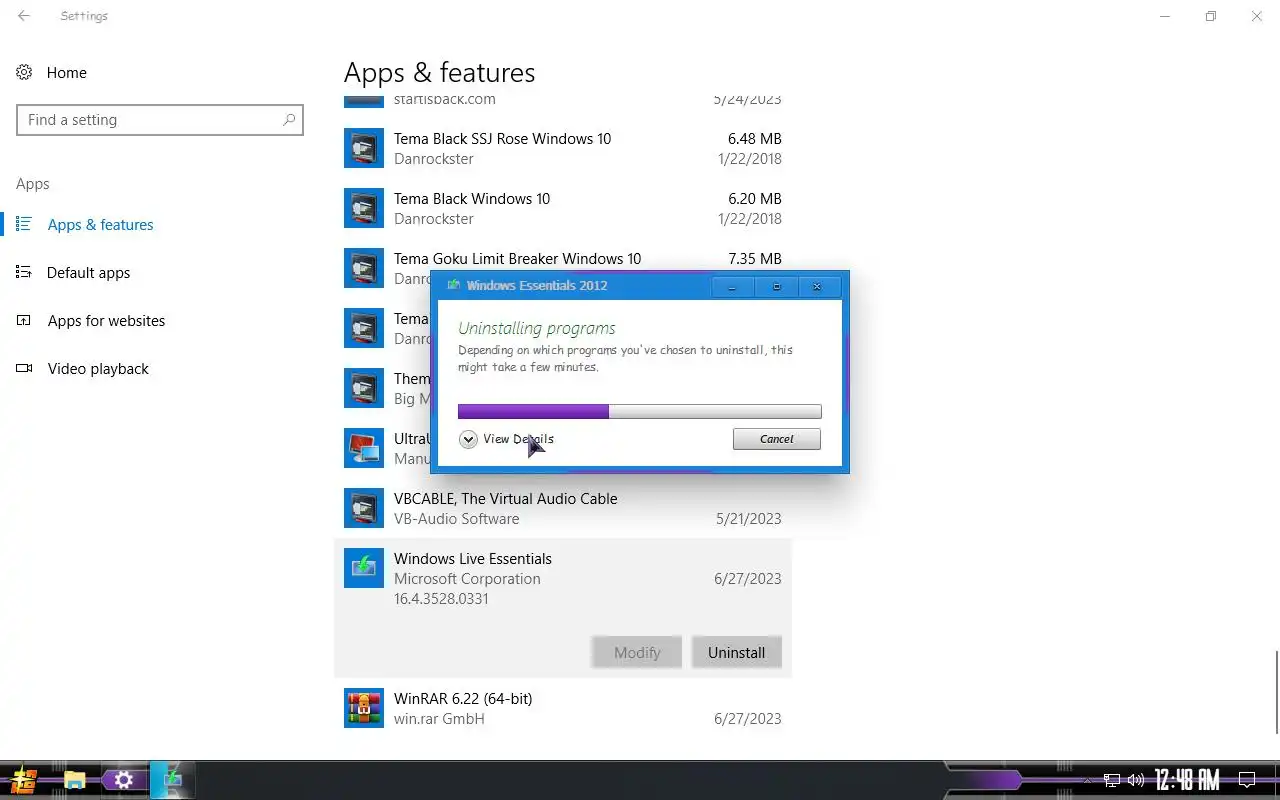
Task: Click the VB-Audio Software publisher text
Action: point(456,518)
